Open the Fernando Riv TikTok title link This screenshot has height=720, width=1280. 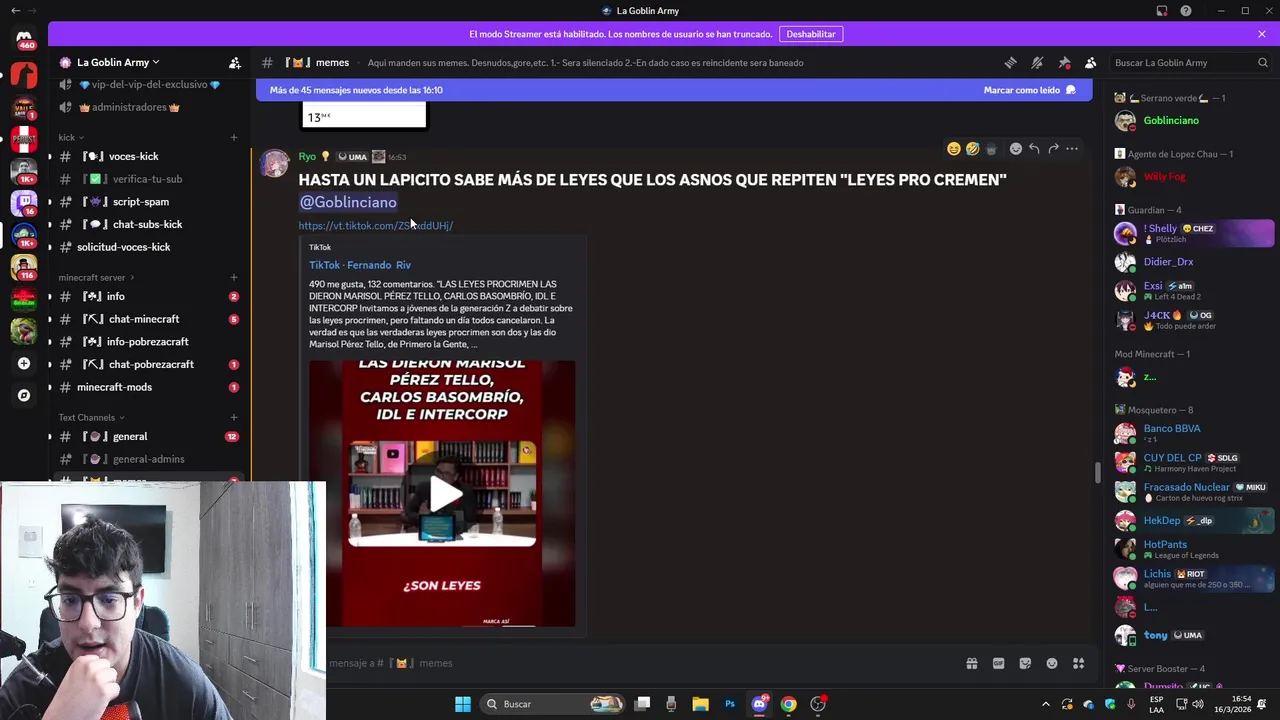(360, 265)
